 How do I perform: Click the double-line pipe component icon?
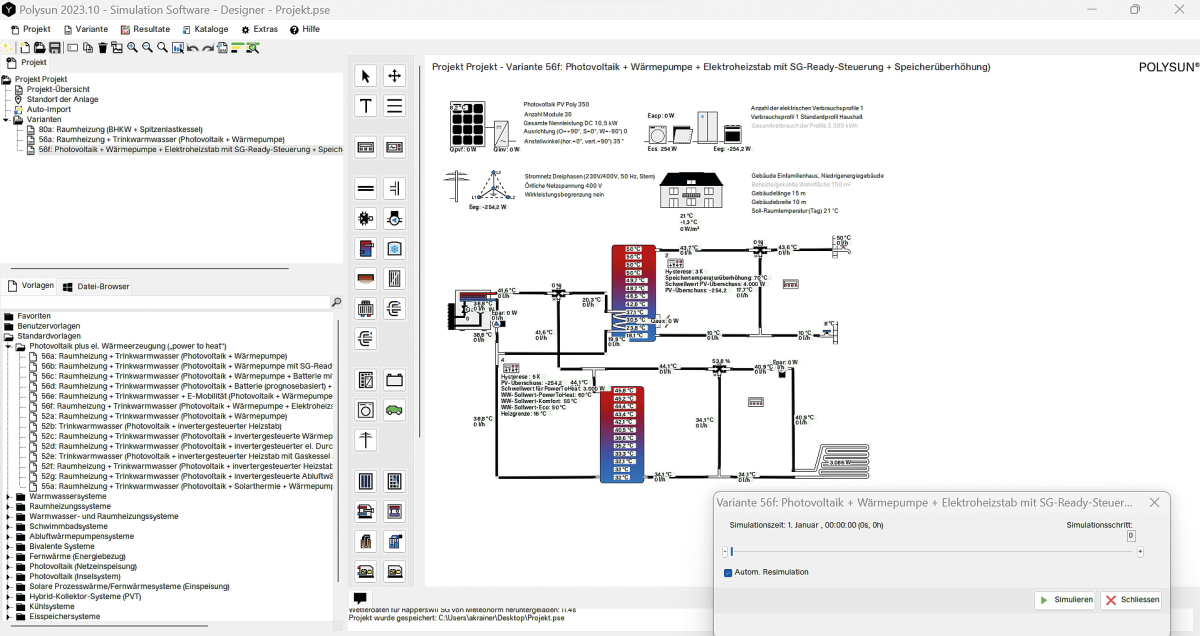366,188
